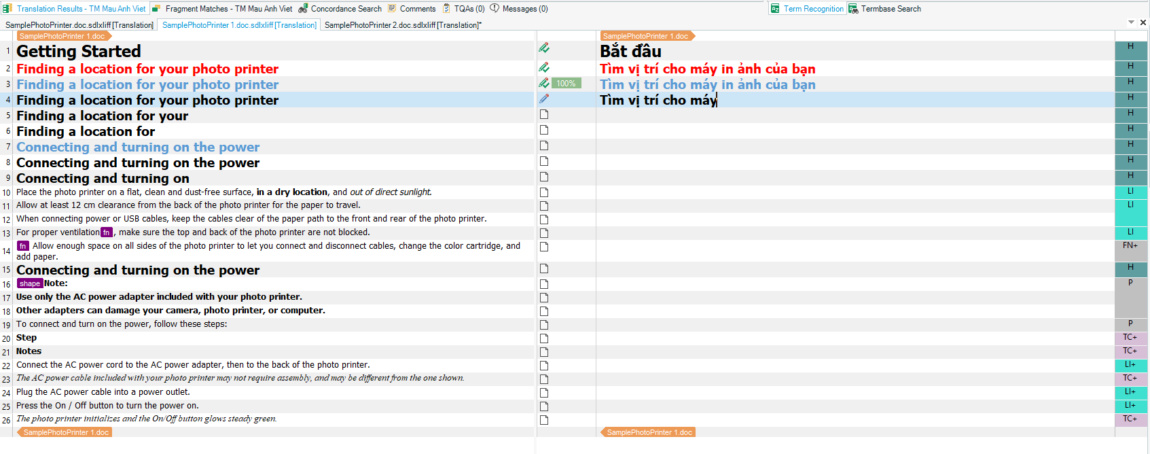The width and height of the screenshot is (1150, 454).
Task: Select the fn tag before 'Allow enough space'
Action: pyautogui.click(x=23, y=246)
